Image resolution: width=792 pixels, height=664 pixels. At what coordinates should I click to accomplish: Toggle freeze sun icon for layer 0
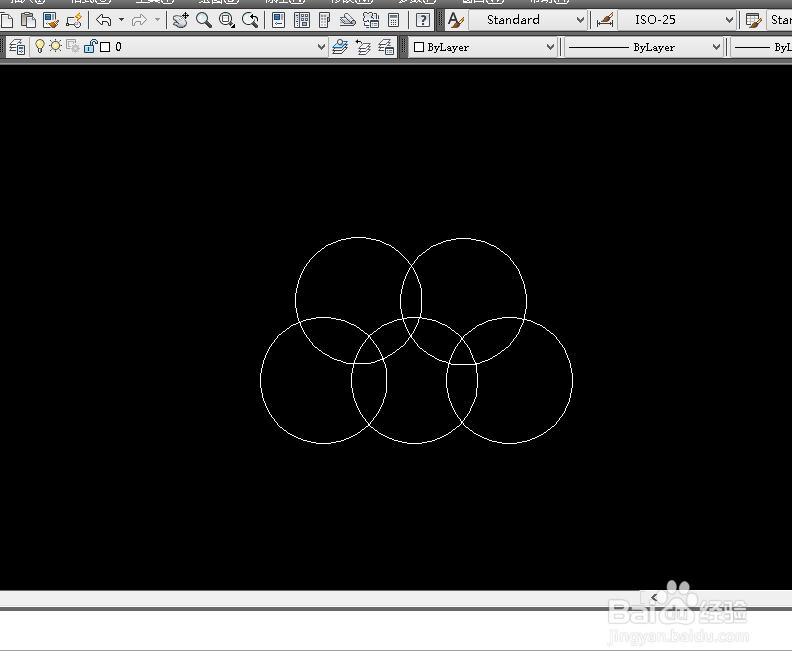pyautogui.click(x=55, y=46)
